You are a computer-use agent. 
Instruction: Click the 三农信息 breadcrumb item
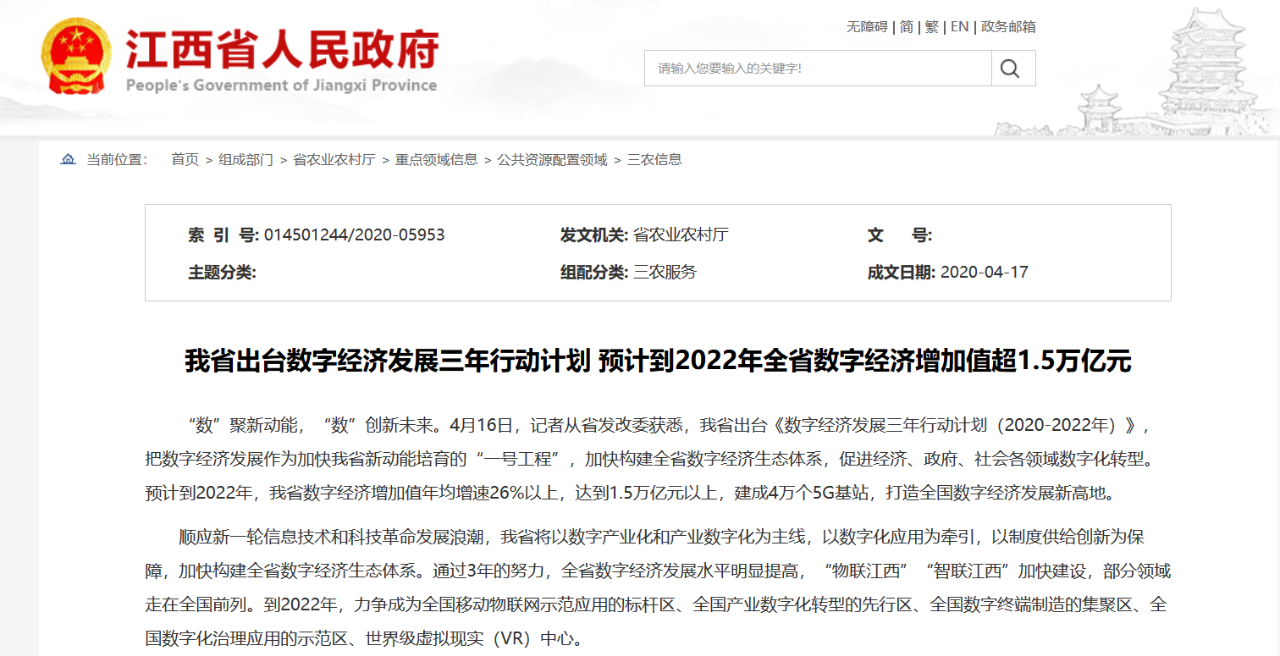click(x=654, y=159)
